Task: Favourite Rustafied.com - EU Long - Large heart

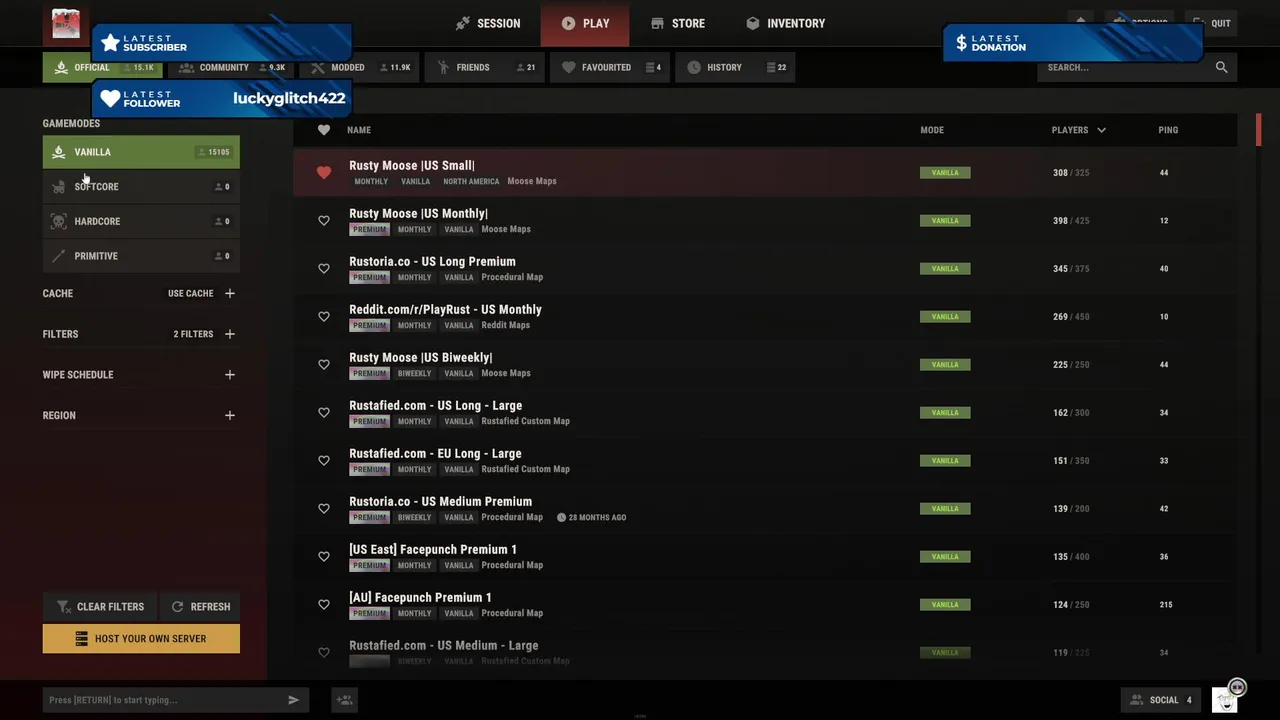Action: [x=324, y=460]
